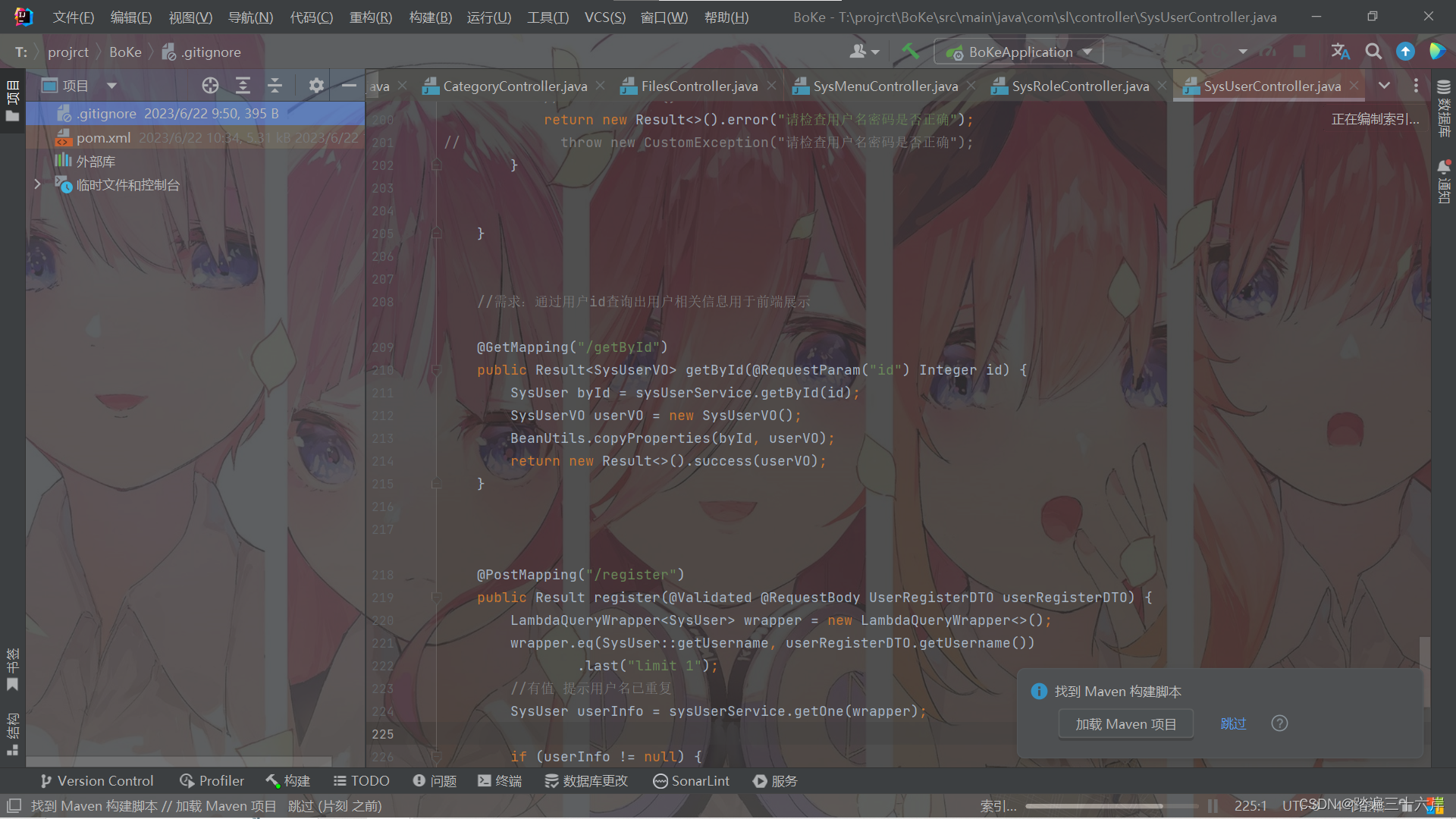Click the user account icon in toolbar
Viewport: 1456px width, 819px height.
858,52
